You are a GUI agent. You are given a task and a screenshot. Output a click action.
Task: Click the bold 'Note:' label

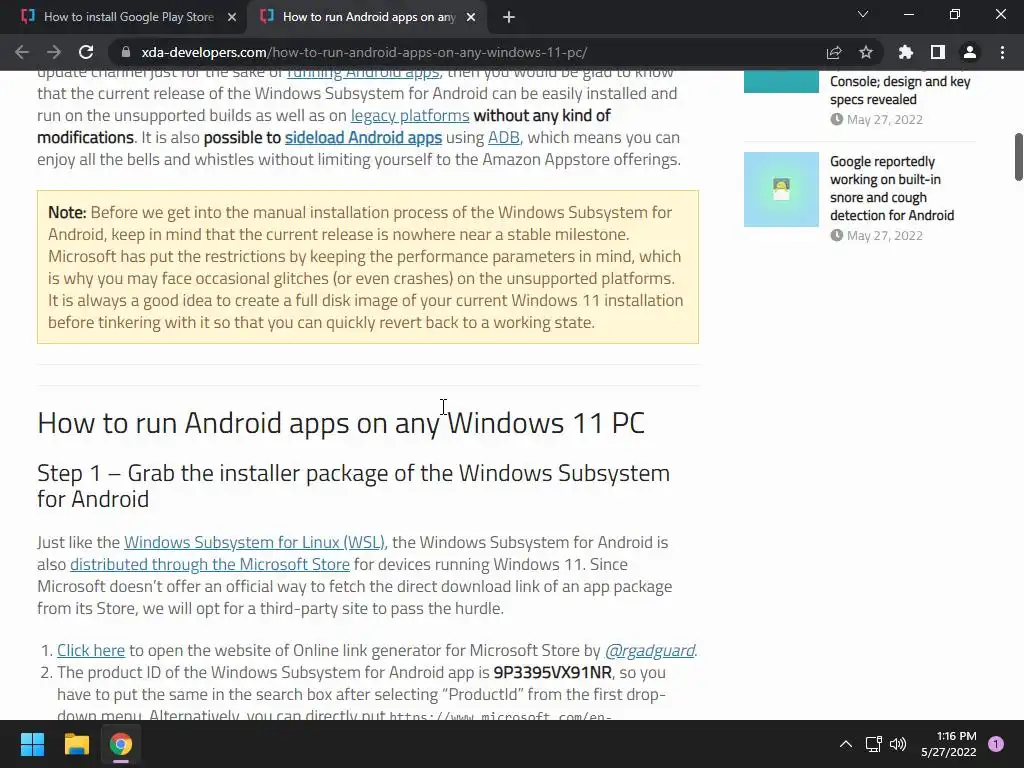click(x=67, y=212)
